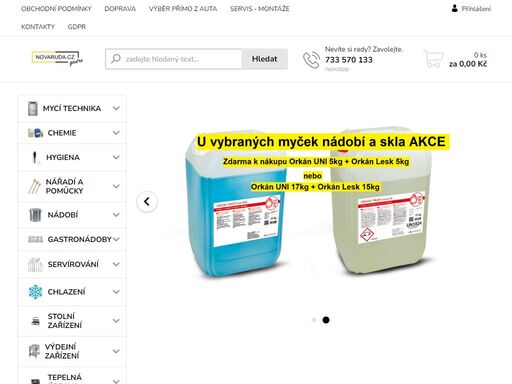This screenshot has height=384, width=512.
Task: Expand the Chlazení category chevron
Action: click(x=116, y=292)
